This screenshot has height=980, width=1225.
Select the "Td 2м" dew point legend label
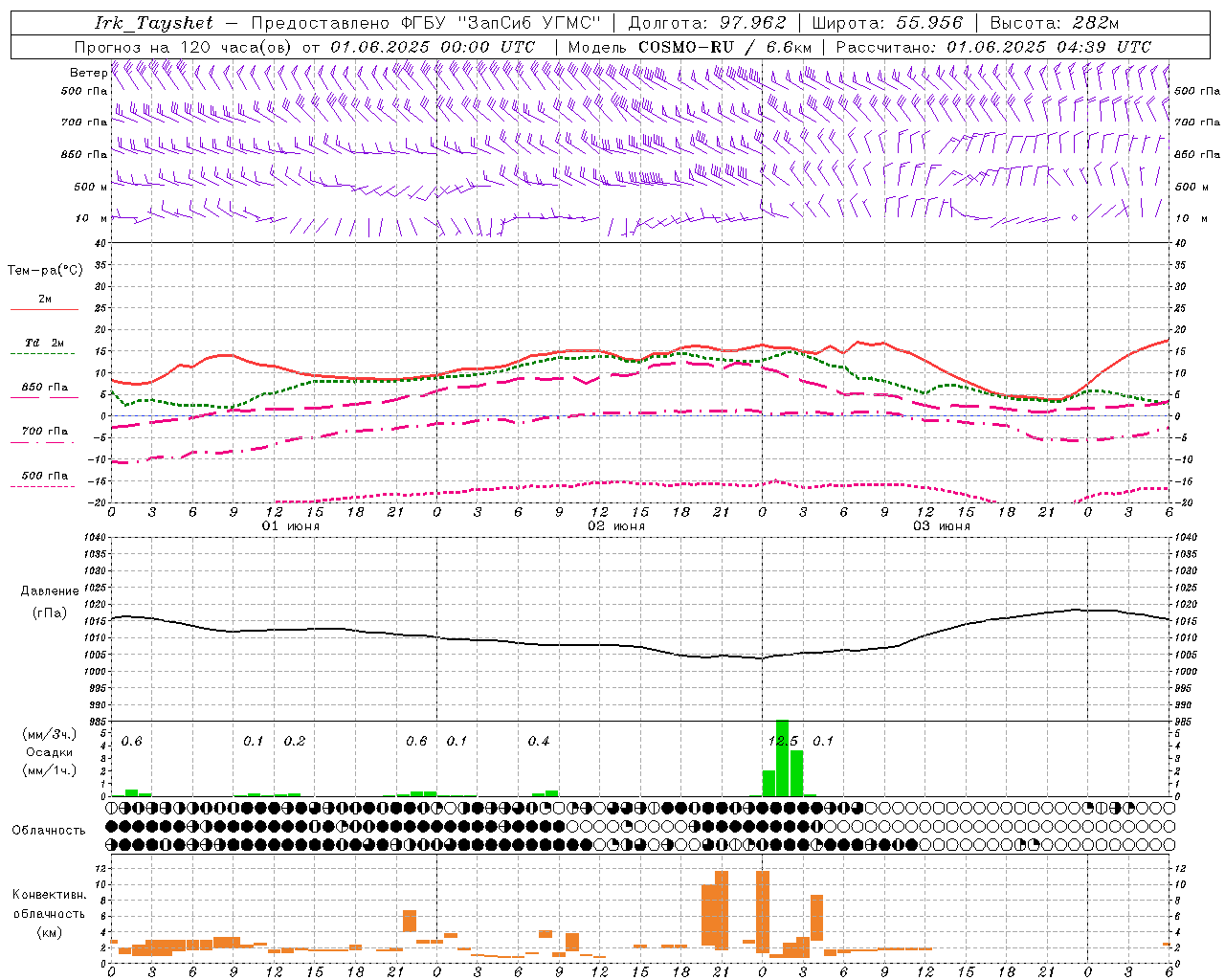pos(45,343)
